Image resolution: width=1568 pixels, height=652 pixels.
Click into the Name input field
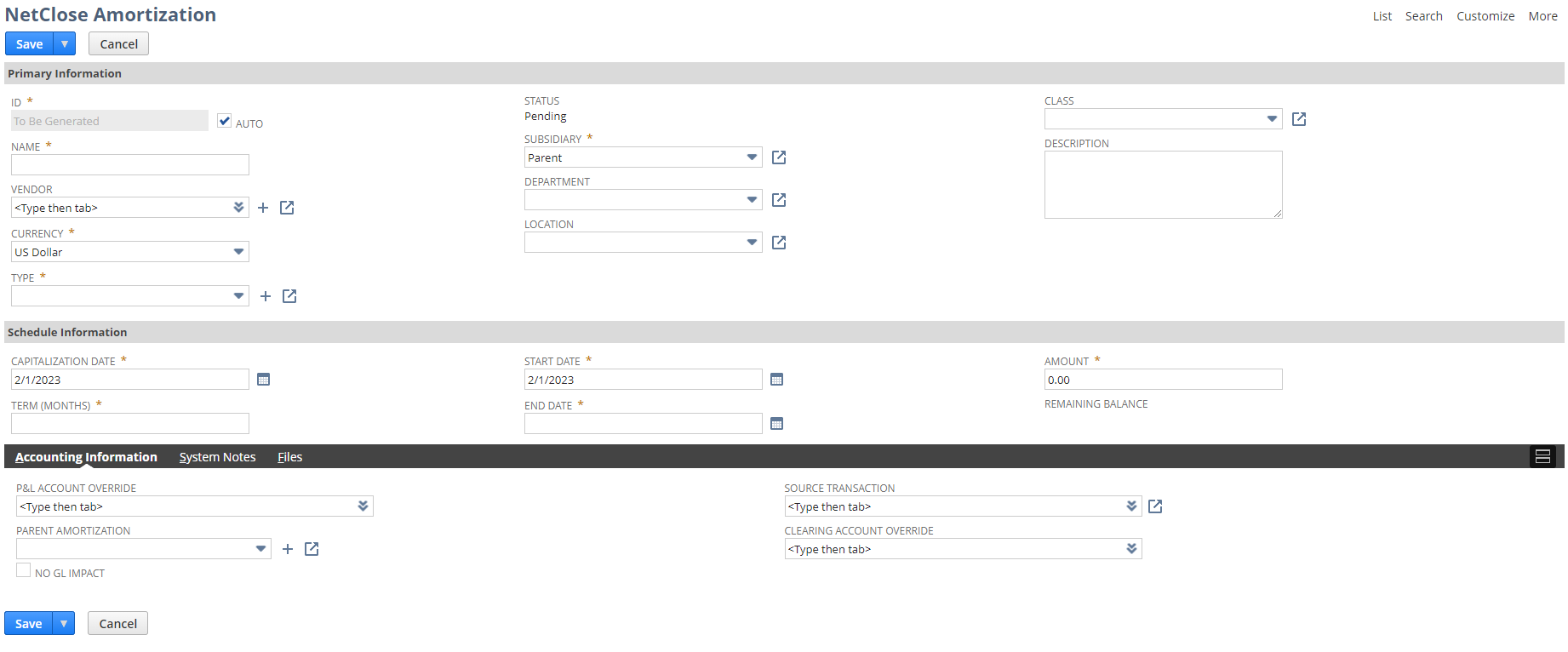pyautogui.click(x=130, y=165)
